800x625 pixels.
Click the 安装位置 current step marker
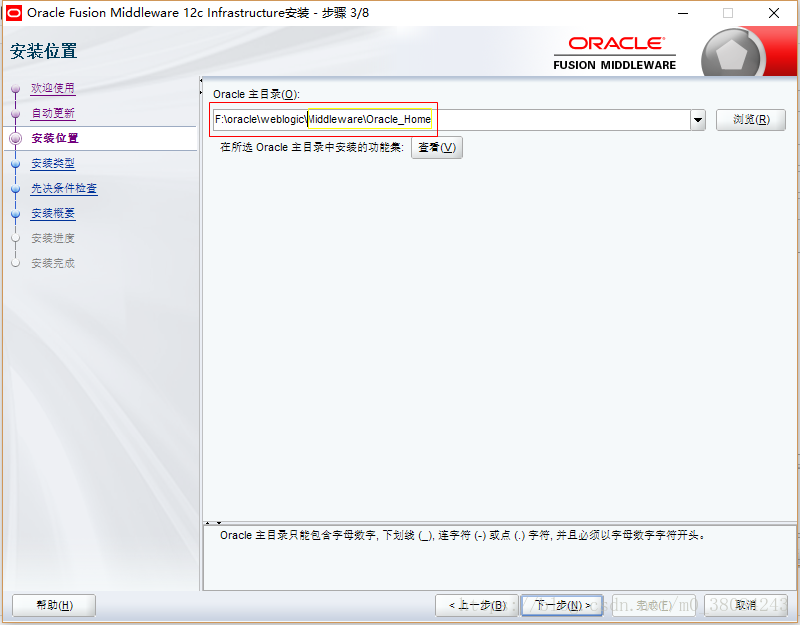[x=16, y=138]
